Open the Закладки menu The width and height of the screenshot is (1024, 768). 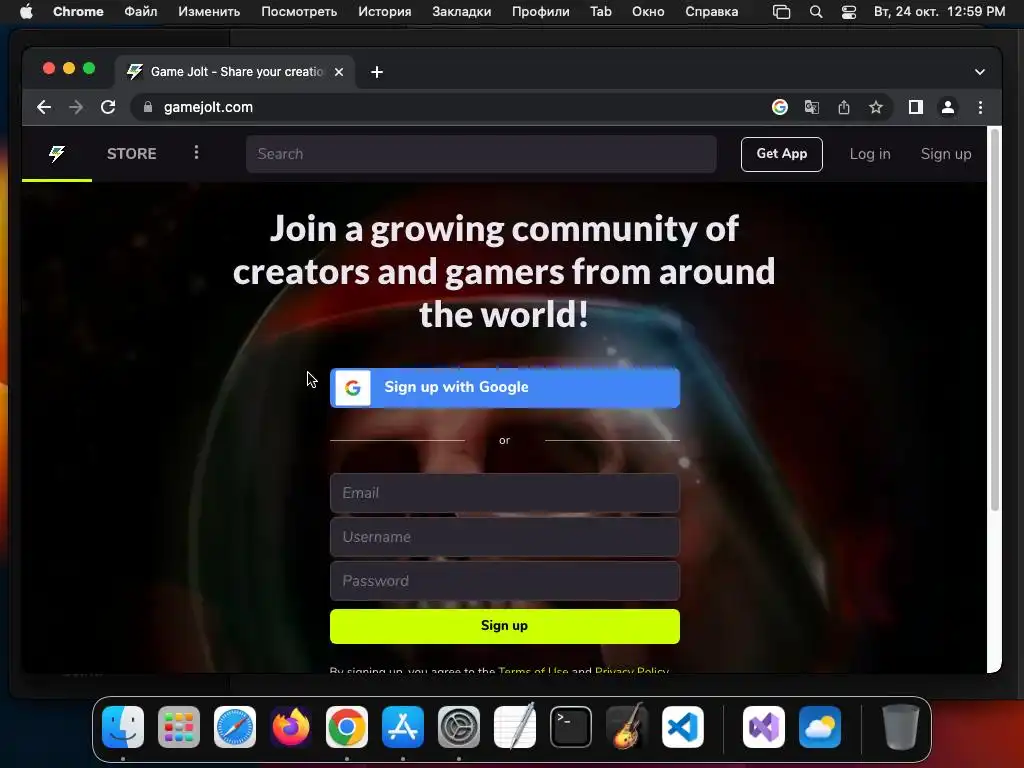tap(462, 12)
